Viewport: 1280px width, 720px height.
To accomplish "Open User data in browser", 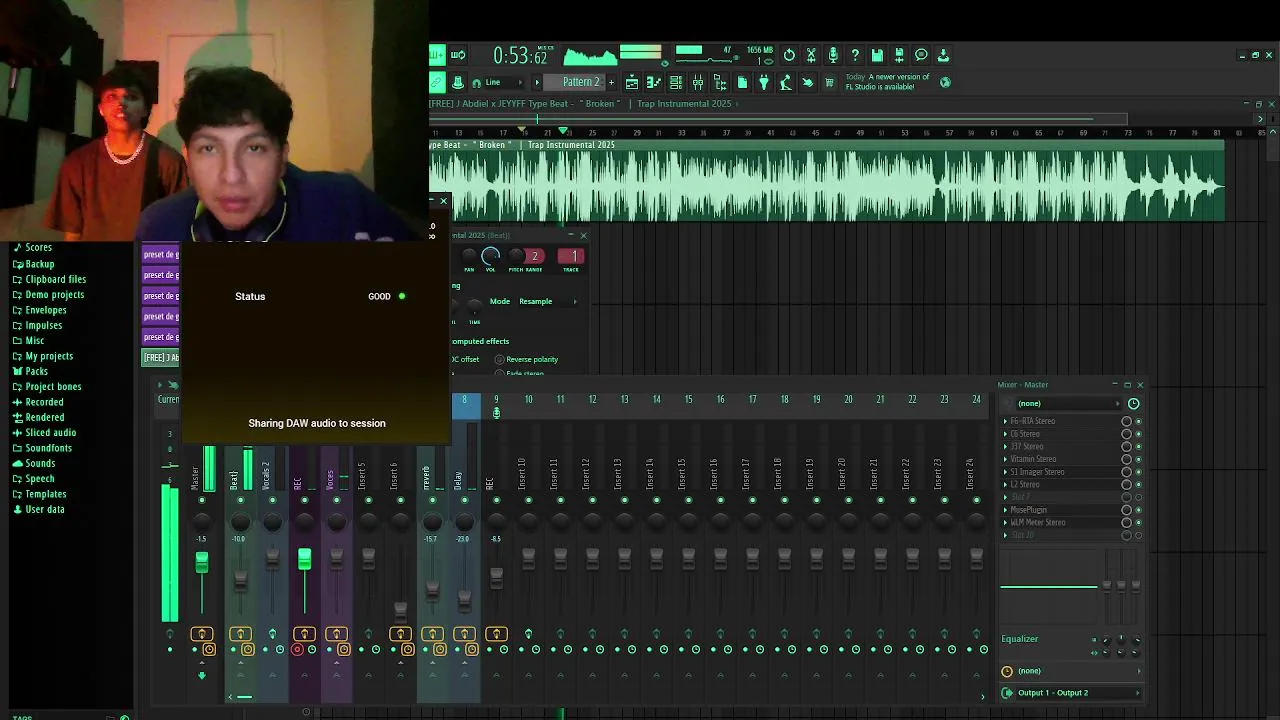I will [44, 510].
